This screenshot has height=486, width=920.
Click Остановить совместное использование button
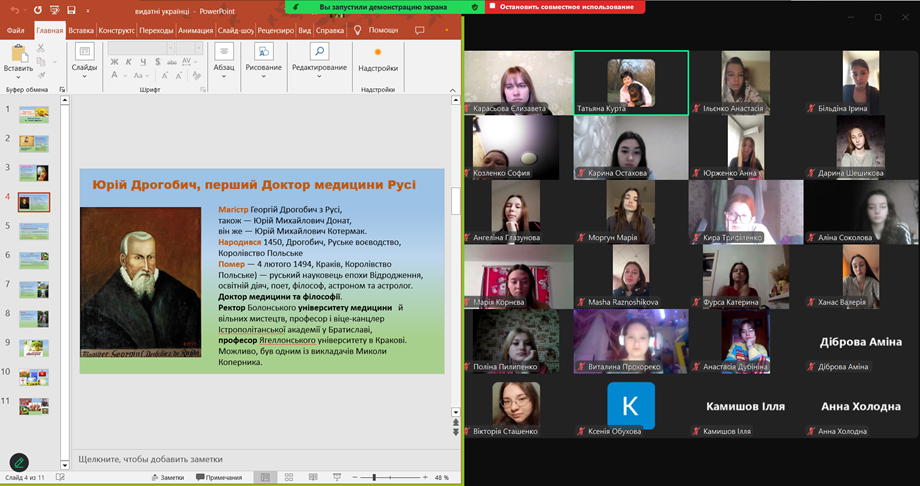566,7
